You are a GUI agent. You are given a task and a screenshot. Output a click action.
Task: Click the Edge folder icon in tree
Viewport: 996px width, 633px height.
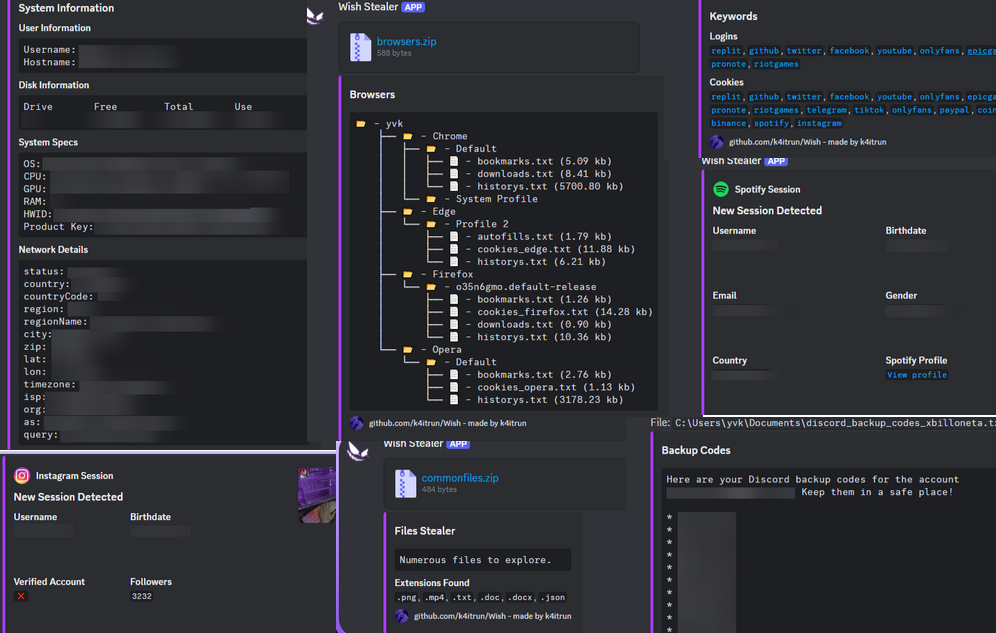408,211
